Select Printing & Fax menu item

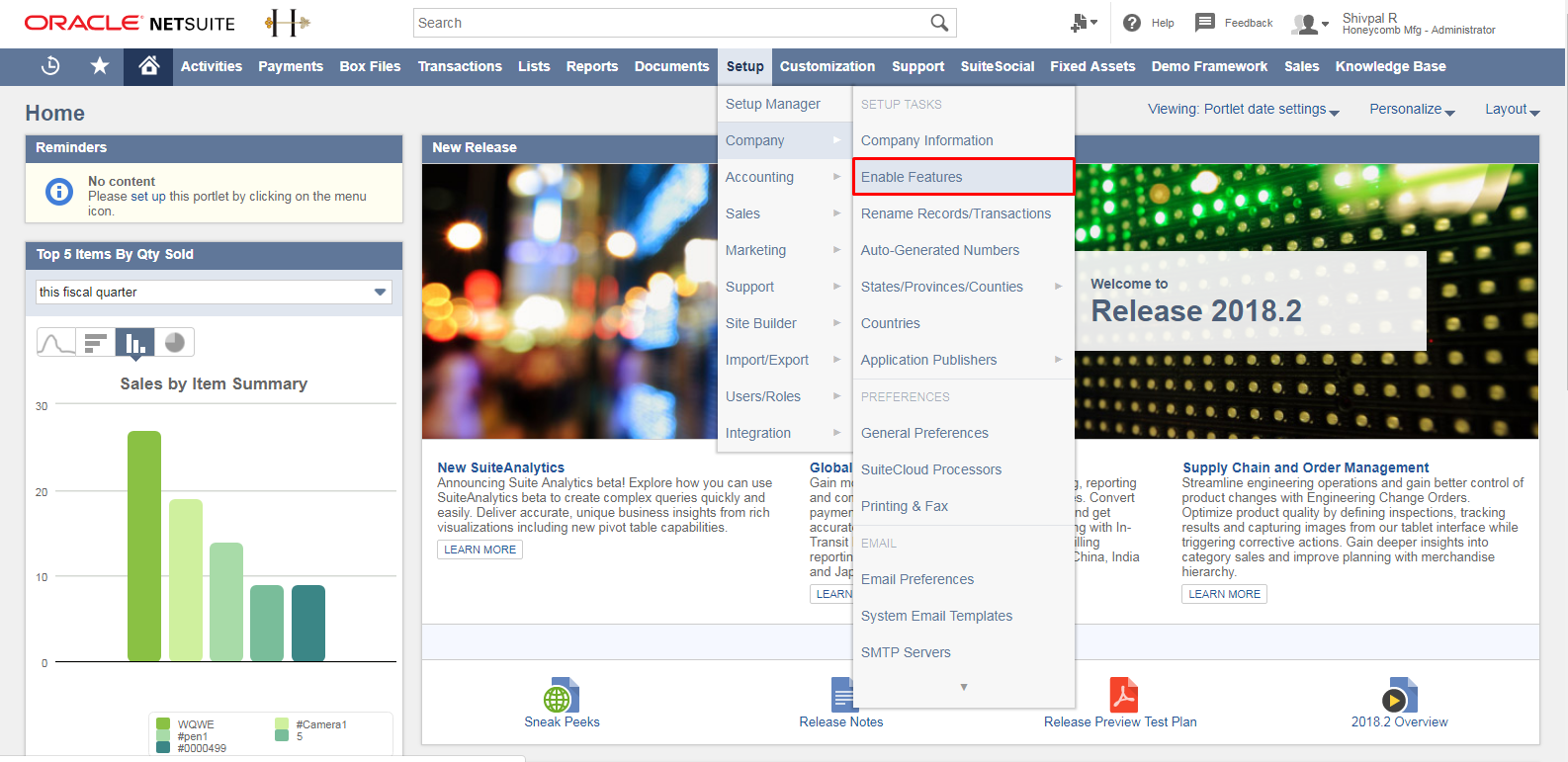[963, 506]
